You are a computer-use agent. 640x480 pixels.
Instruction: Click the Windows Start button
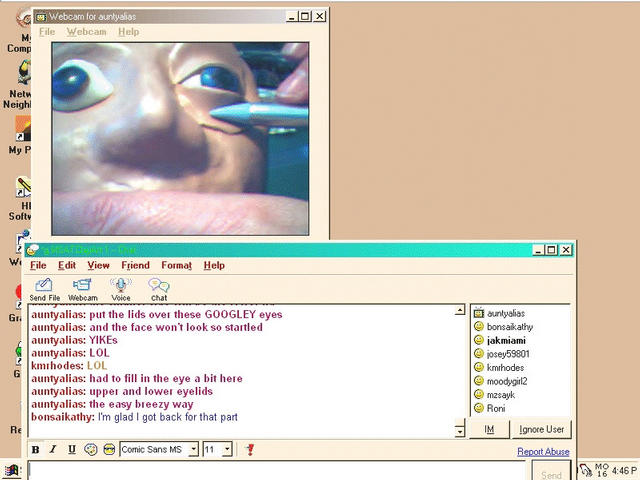11,471
